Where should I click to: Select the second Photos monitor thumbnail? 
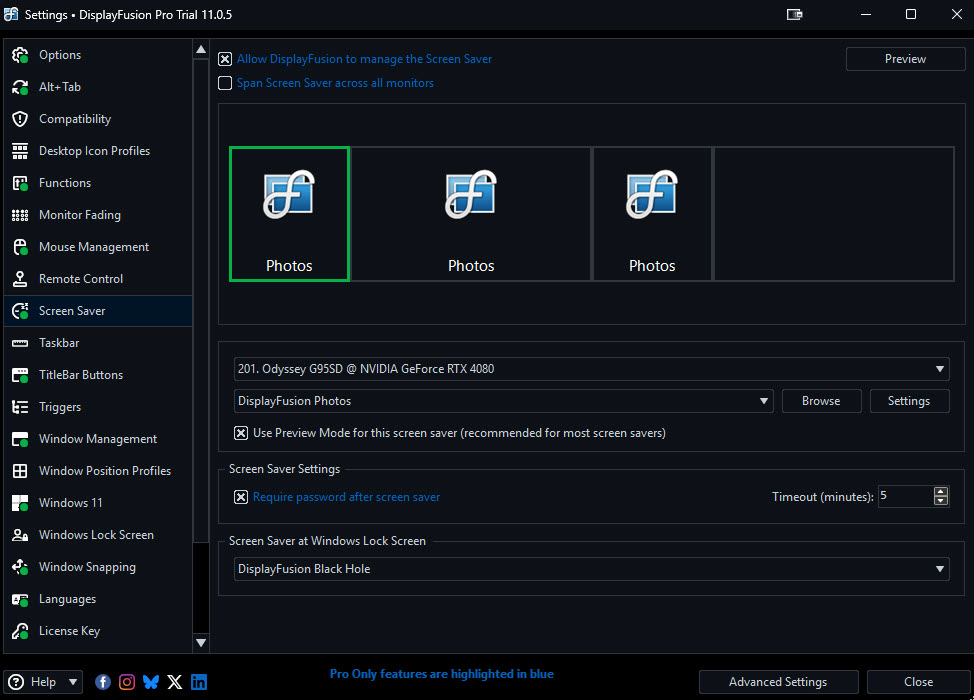(471, 214)
